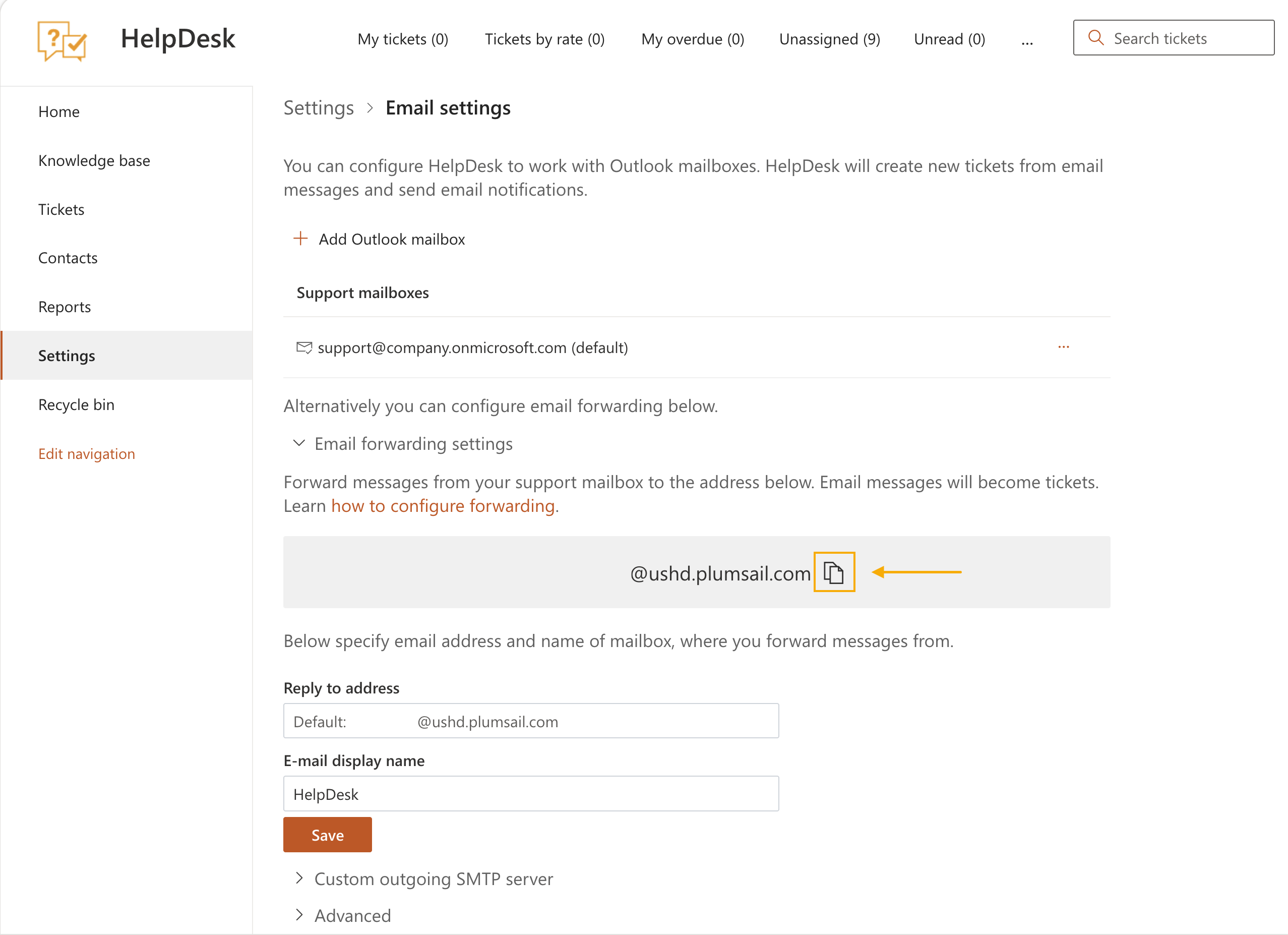
Task: Click the HelpDesk logo icon
Action: (63, 41)
